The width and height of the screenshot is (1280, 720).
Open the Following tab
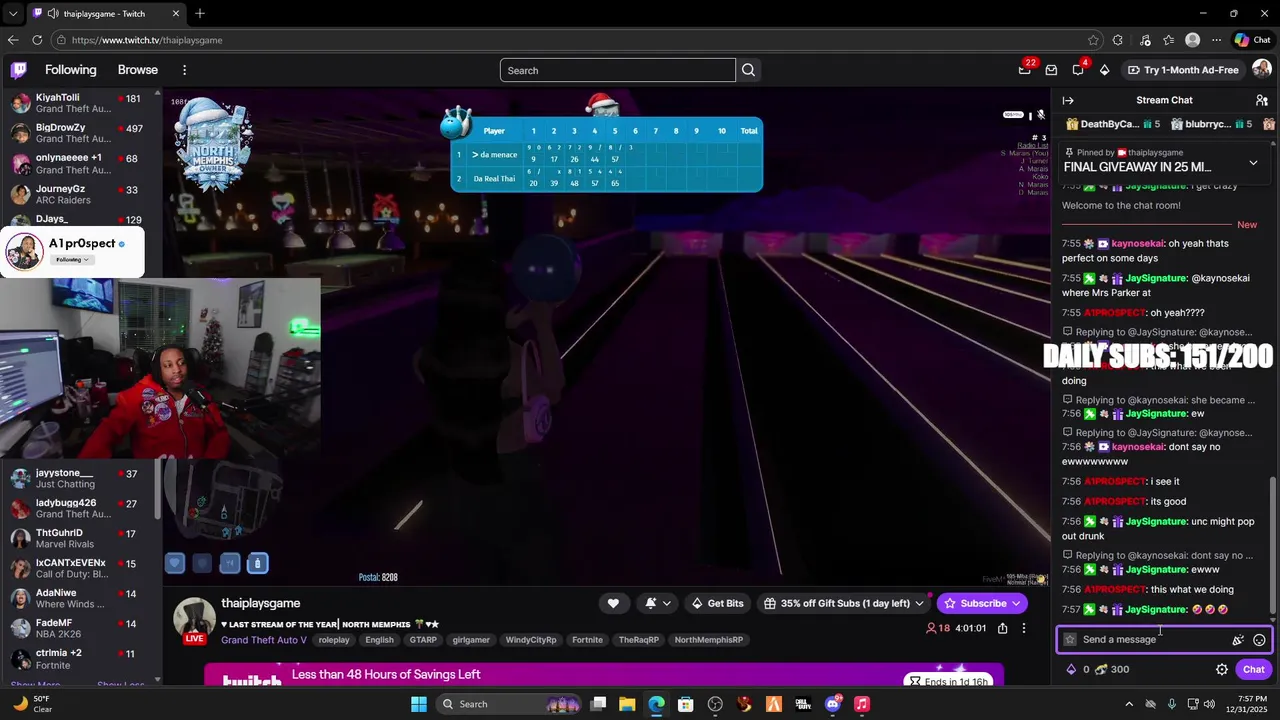[x=71, y=70]
